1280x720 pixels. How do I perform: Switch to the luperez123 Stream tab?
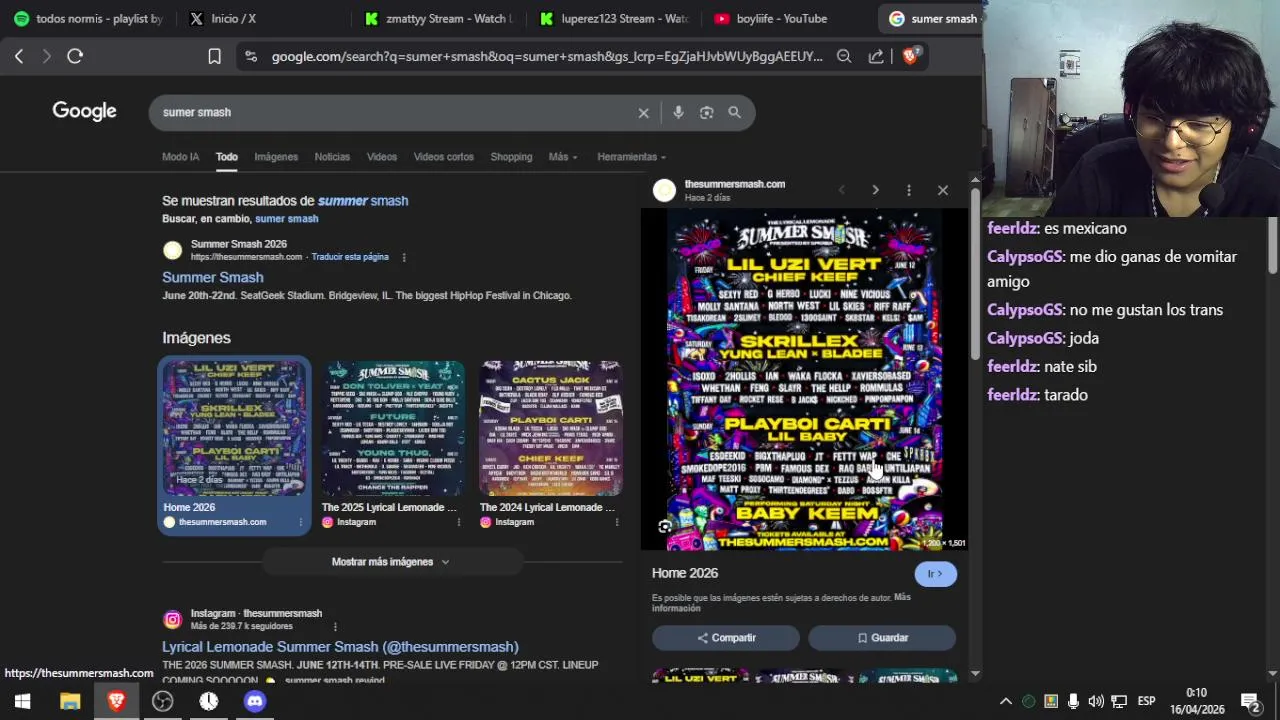click(x=614, y=18)
